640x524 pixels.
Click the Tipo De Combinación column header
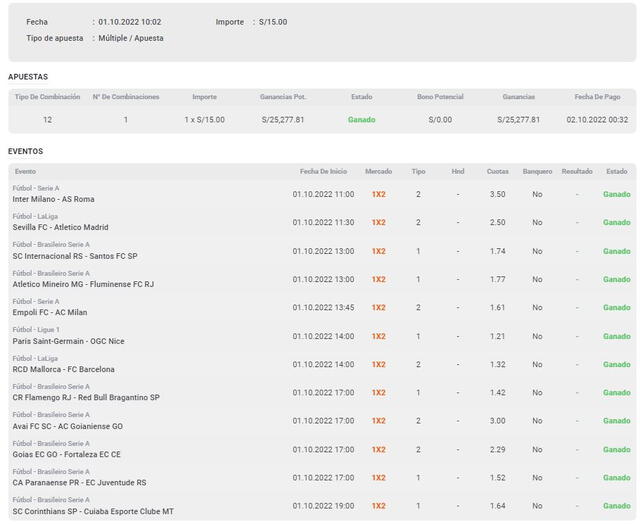(47, 97)
